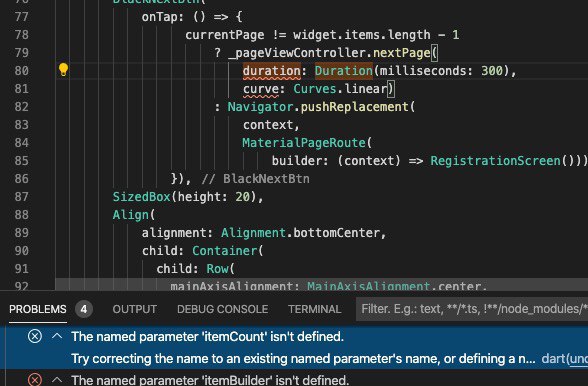Open the OUTPUT panel tab

click(135, 309)
